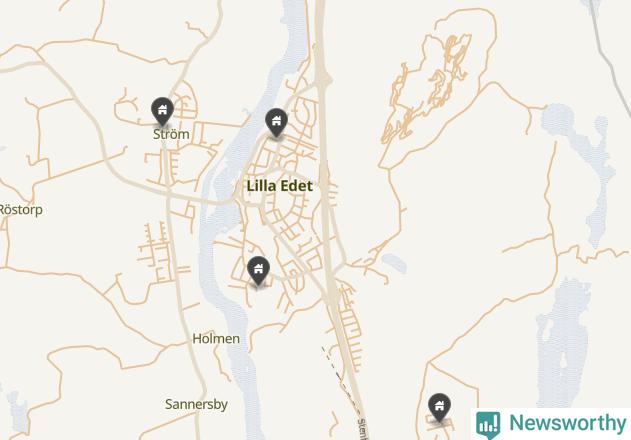Click the Newsworthy chart logo icon
This screenshot has width=631, height=440.
click(488, 425)
